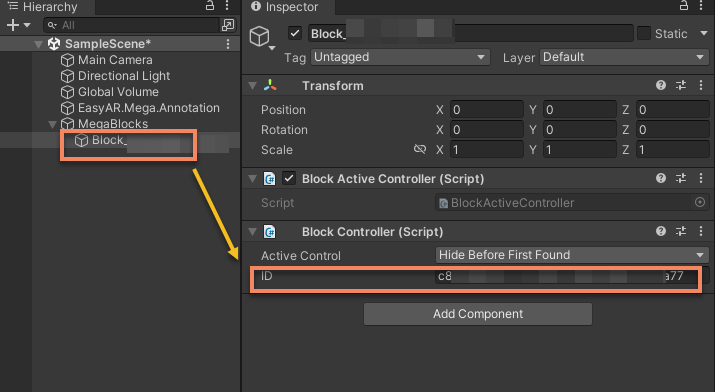Collapse Block Active Controller component
This screenshot has width=715, height=392.
253,179
